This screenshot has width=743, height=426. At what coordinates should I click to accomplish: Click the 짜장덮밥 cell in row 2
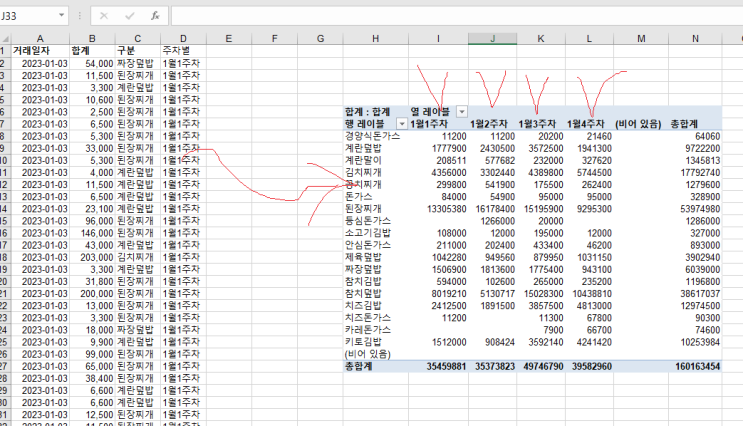click(x=136, y=63)
